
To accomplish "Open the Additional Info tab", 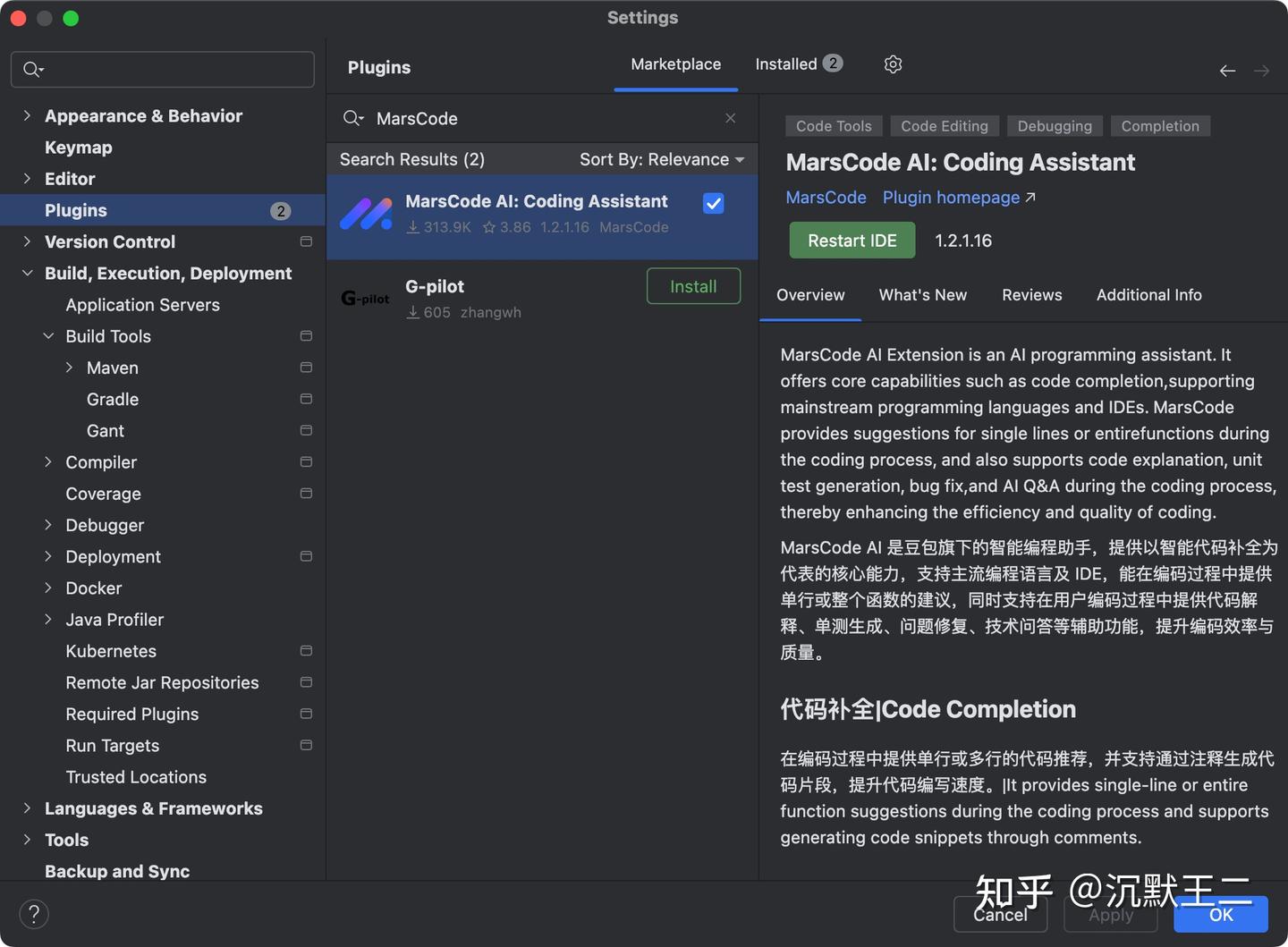I will (x=1149, y=295).
